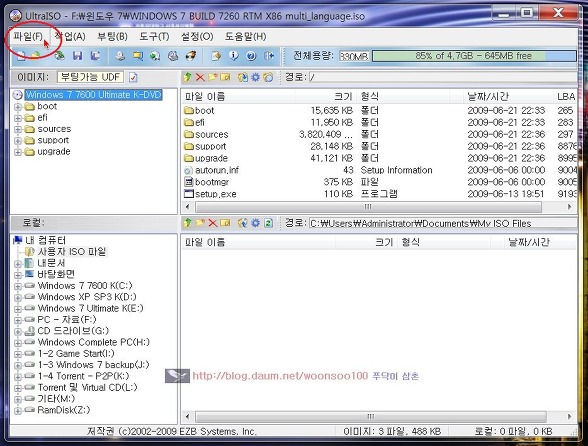
Task: Create new folder in image pane
Action: point(213,77)
